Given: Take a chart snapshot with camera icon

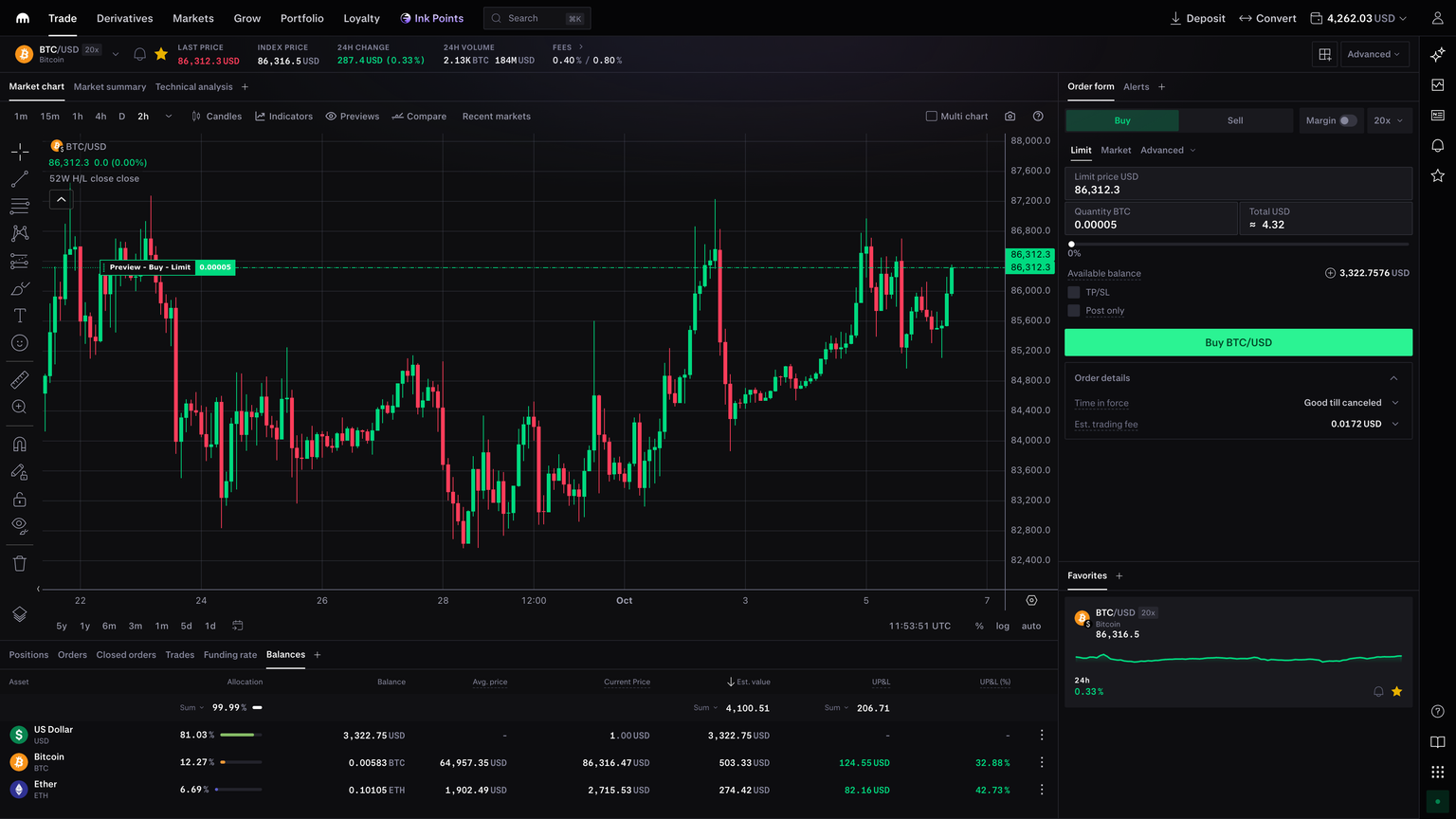Looking at the screenshot, I should coord(1010,116).
